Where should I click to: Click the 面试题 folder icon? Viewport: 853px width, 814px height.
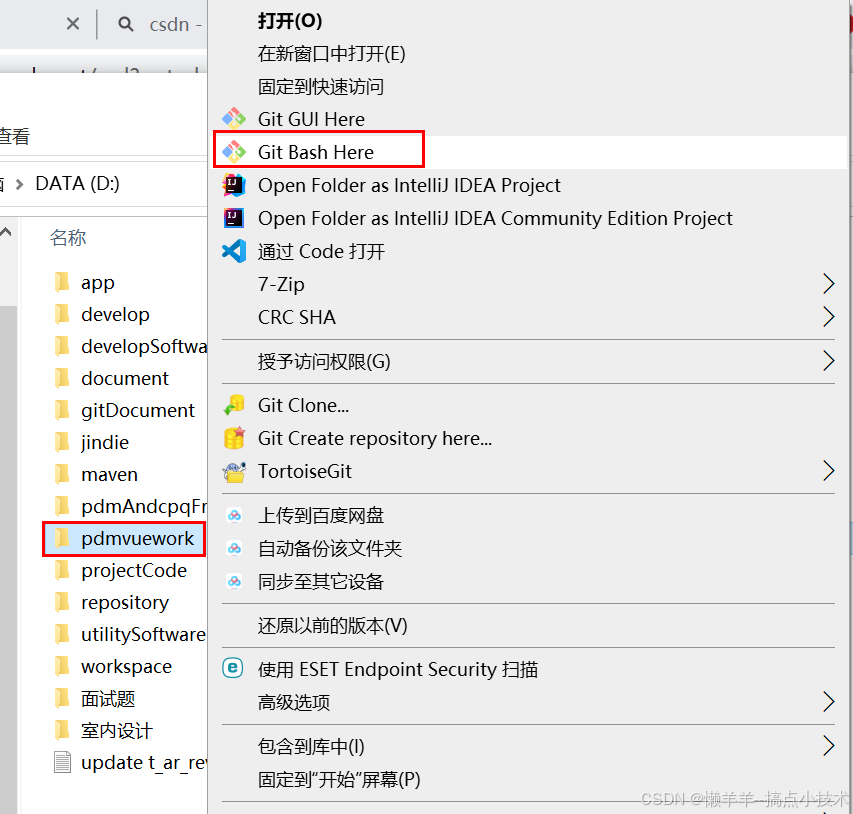[62, 699]
